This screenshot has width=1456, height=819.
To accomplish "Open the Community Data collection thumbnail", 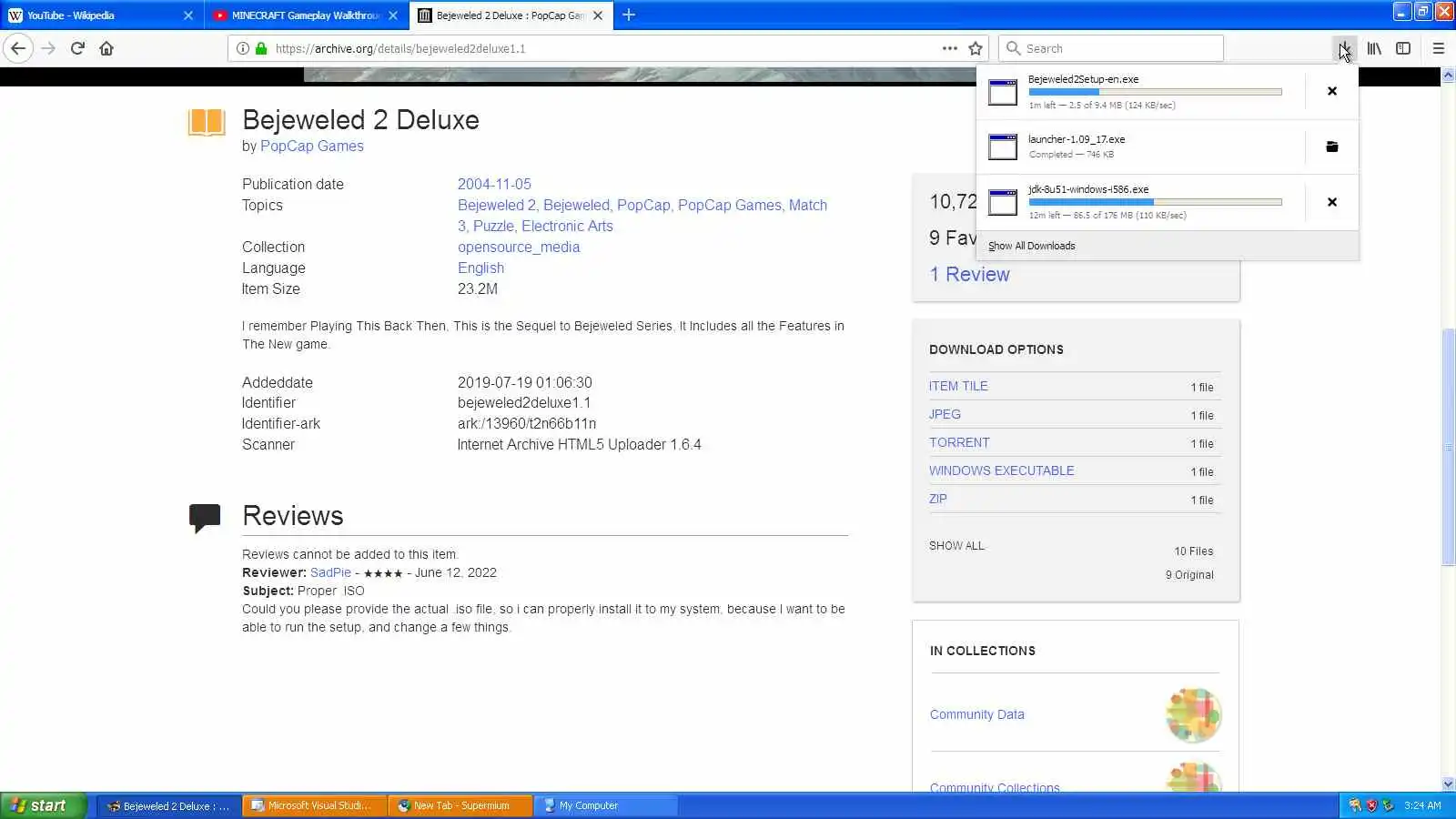I will coord(1193,715).
